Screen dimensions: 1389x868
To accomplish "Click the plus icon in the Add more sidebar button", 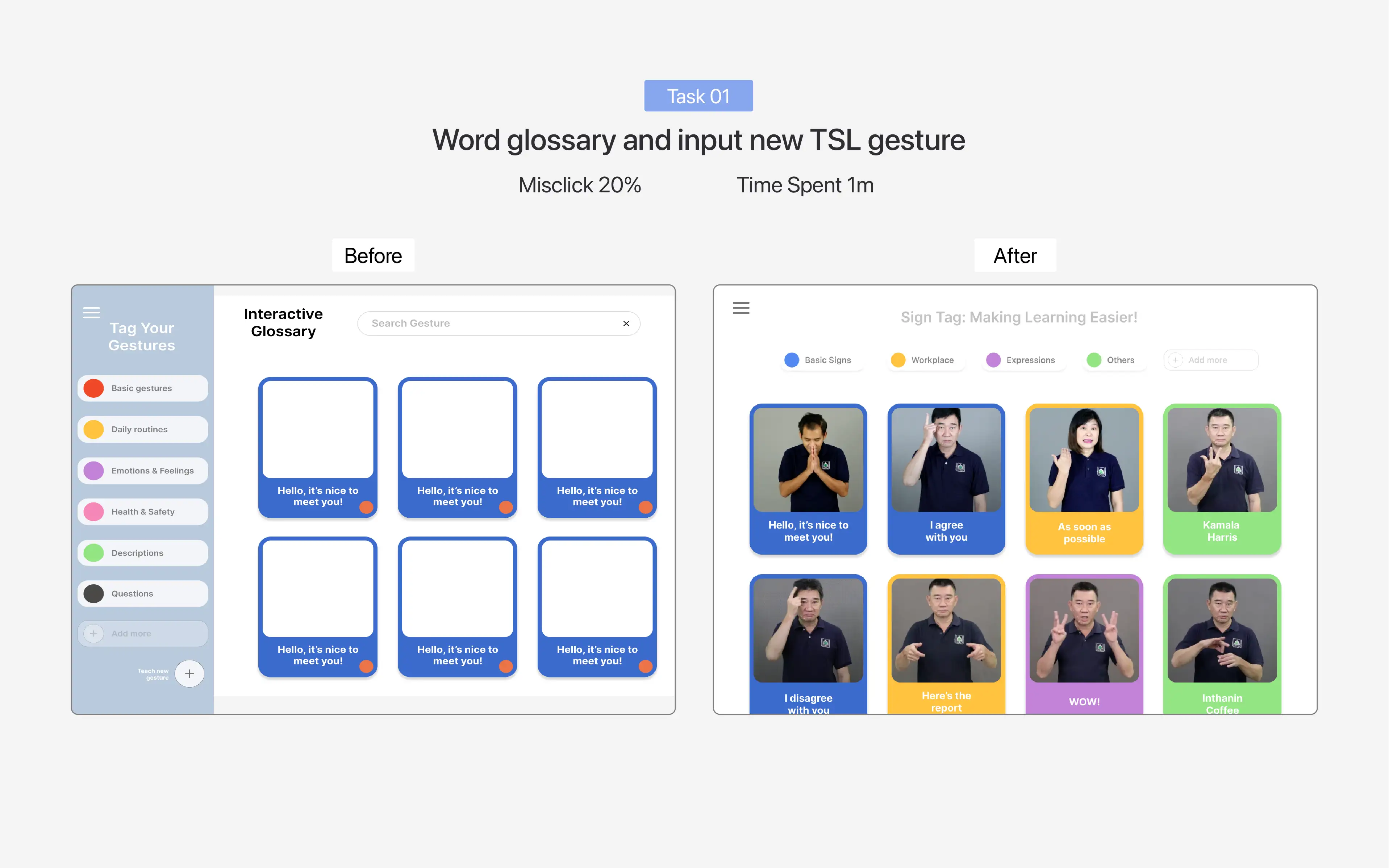I will click(x=93, y=633).
